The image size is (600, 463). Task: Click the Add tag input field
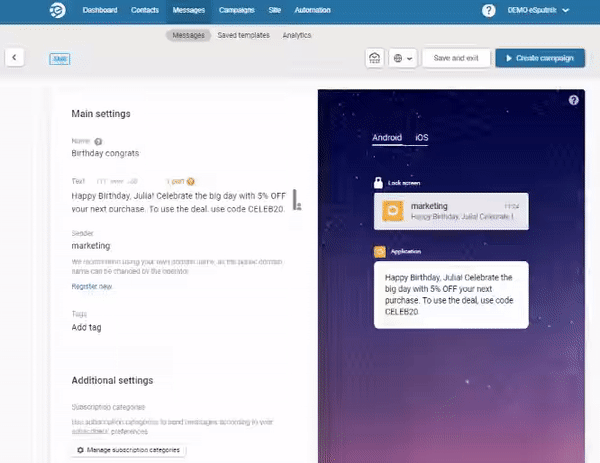[87, 327]
